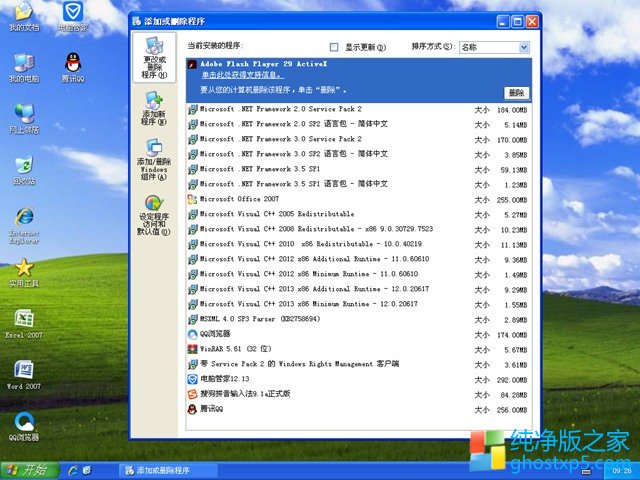Open the 排序方式 sort dropdown
This screenshot has width=640, height=480.
point(524,48)
